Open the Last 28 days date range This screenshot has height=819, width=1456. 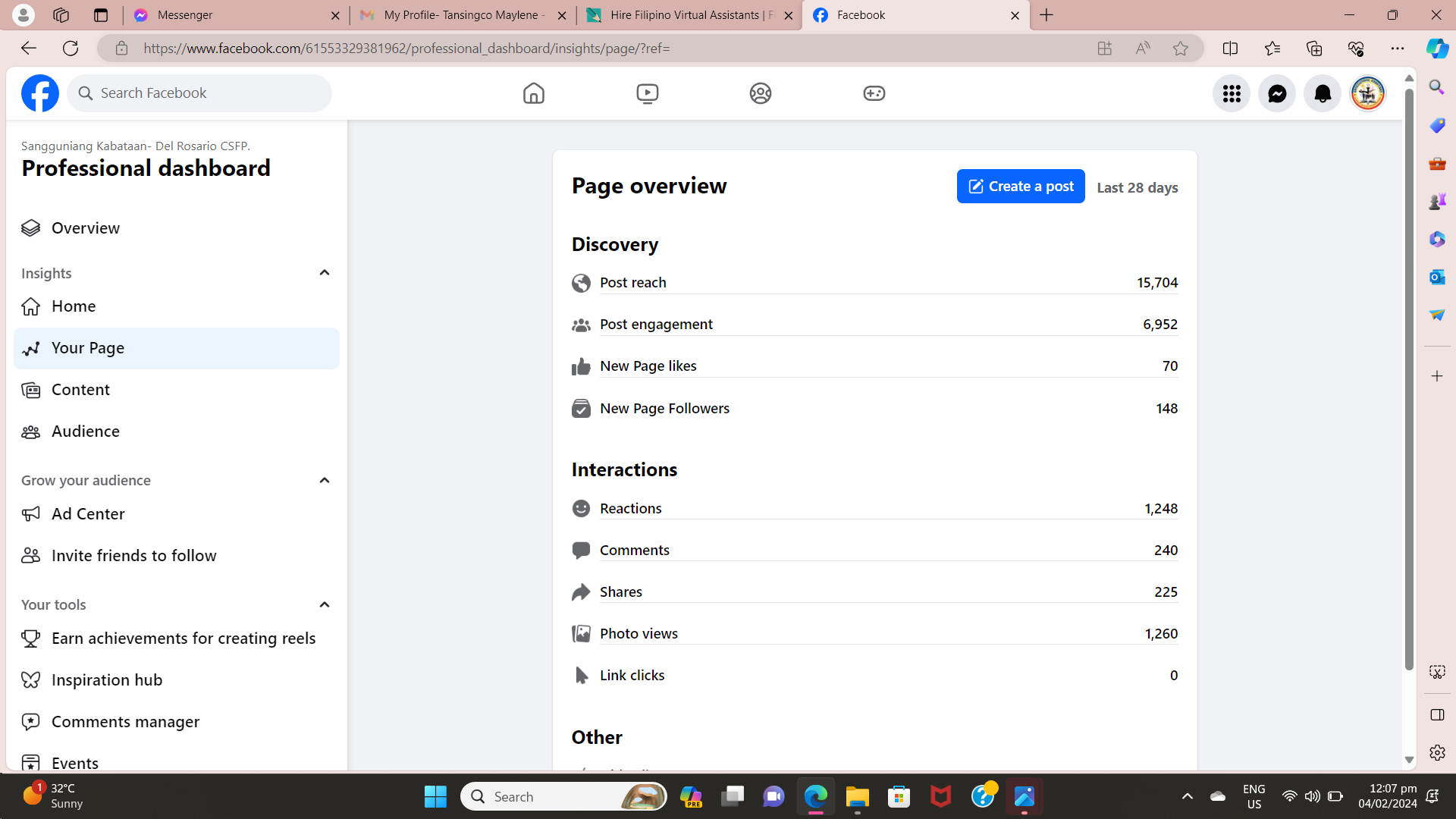point(1137,187)
